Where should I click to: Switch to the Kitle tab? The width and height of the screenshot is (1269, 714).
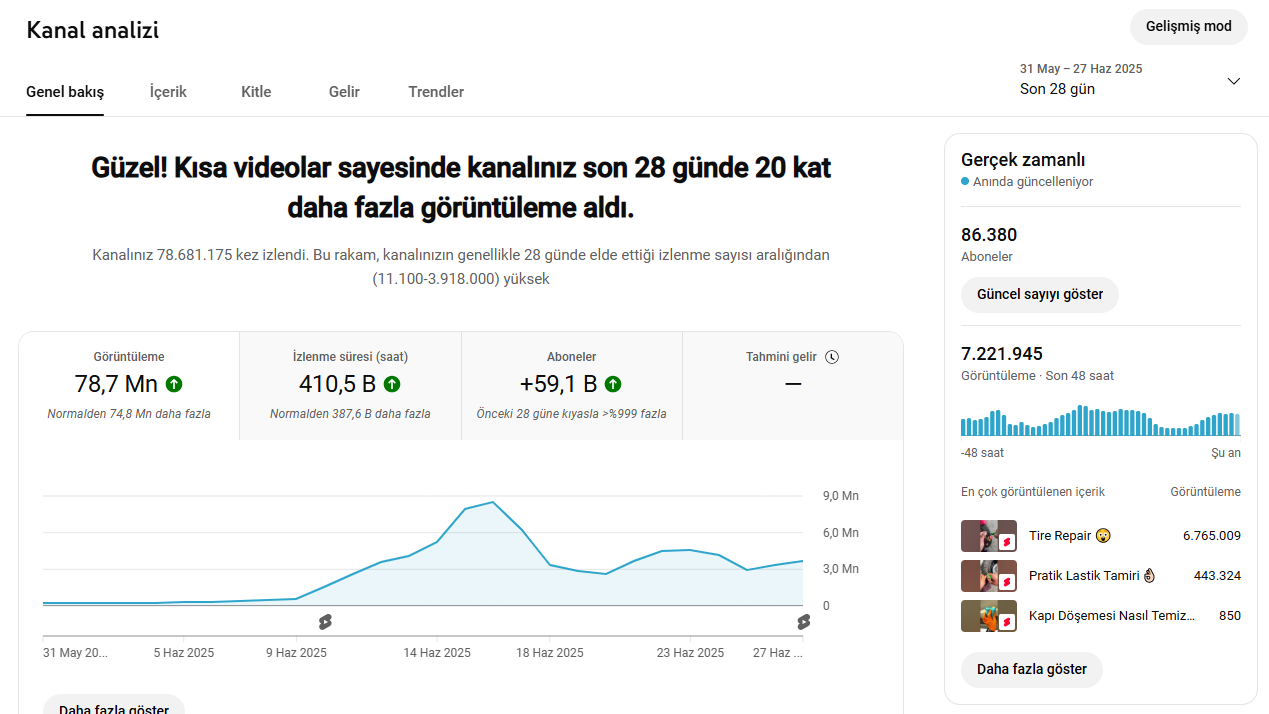tap(256, 92)
